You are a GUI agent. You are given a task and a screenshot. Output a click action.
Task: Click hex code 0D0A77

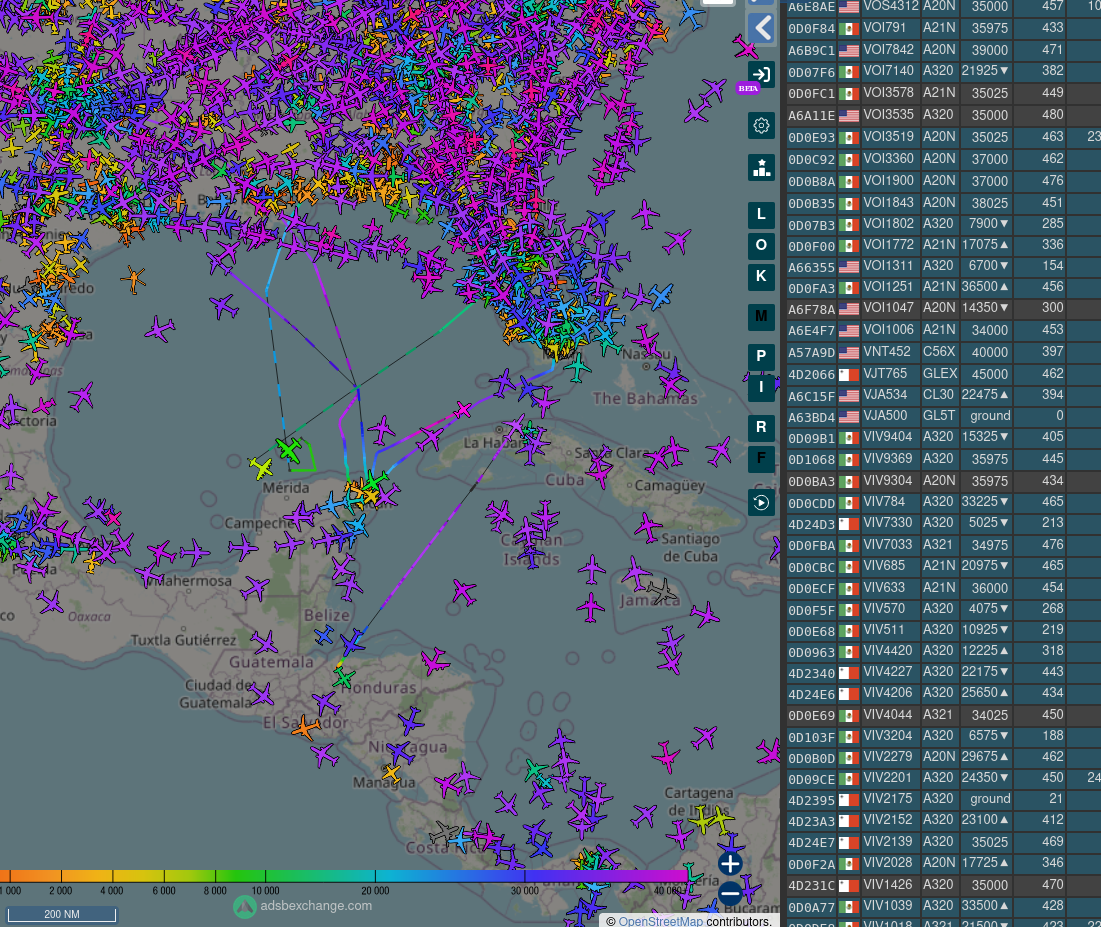point(811,907)
